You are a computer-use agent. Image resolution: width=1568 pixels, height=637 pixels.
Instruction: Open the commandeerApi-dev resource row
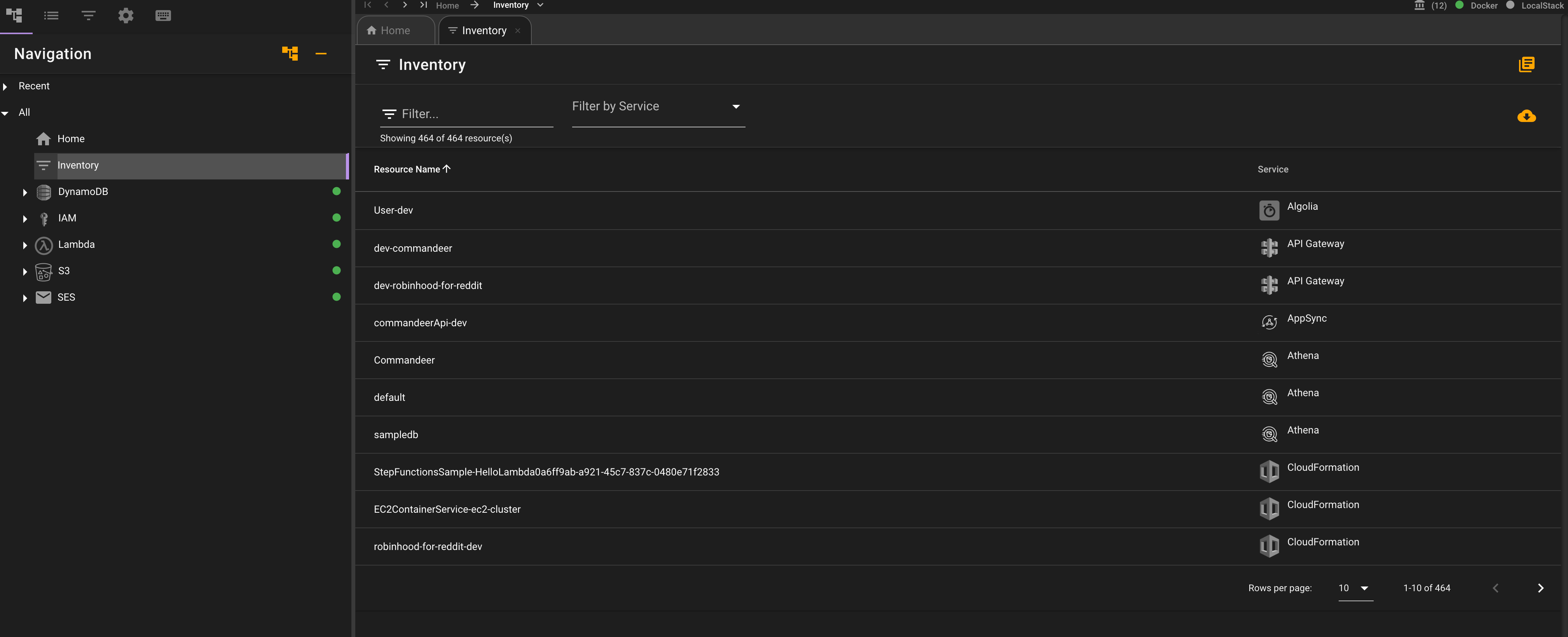tap(958, 322)
